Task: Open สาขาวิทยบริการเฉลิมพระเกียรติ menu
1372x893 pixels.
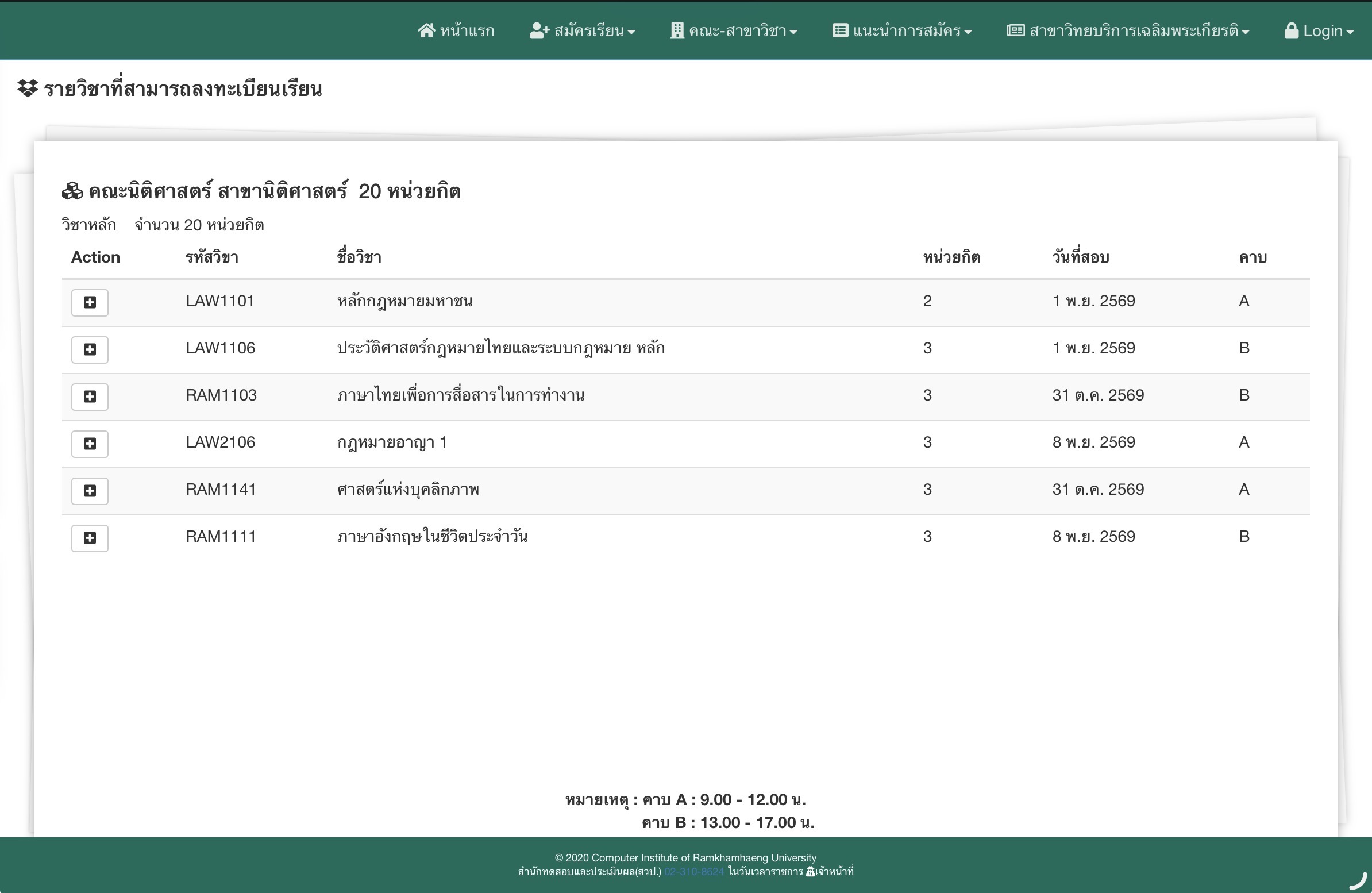Action: (x=1128, y=30)
